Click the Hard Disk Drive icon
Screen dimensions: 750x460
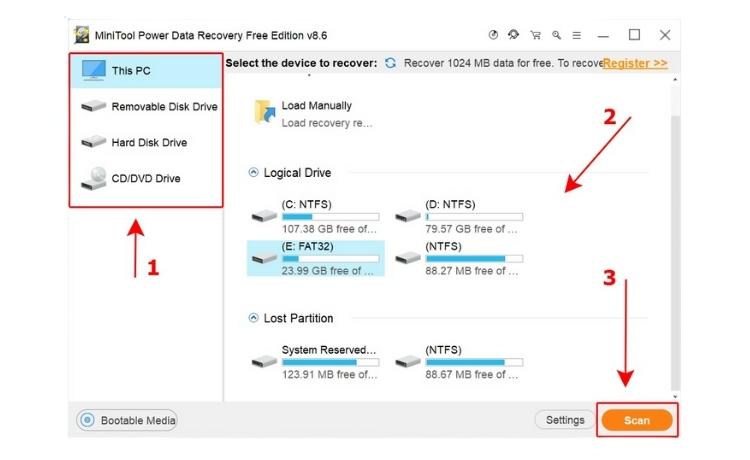93,142
